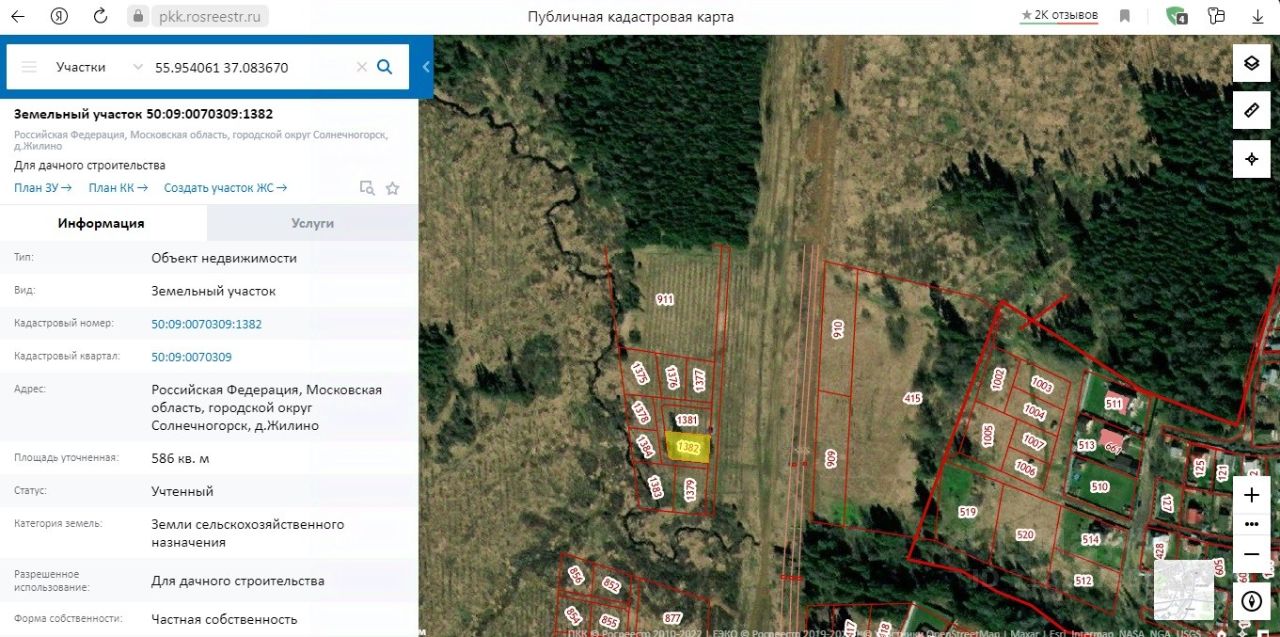Viewport: 1280px width, 637px height.
Task: Click the Земельный участок 50:09:0070309:1382 heading
Action: tap(144, 114)
